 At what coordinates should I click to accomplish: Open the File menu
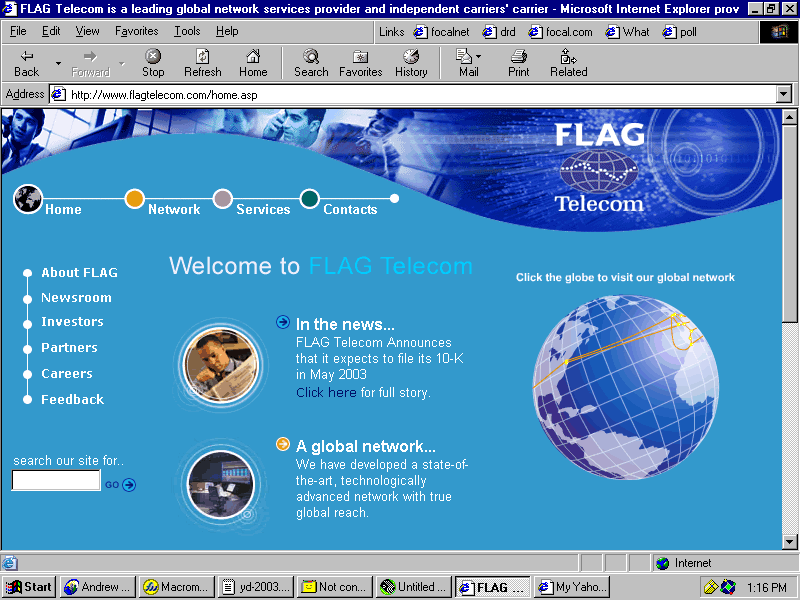pos(18,31)
